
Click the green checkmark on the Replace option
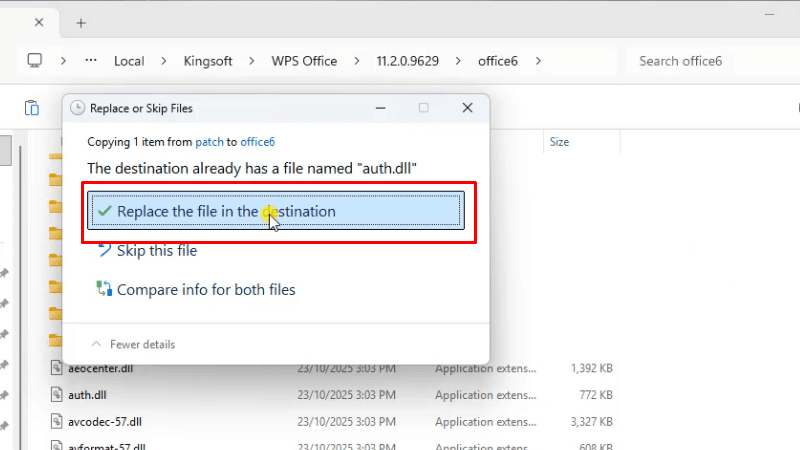104,211
